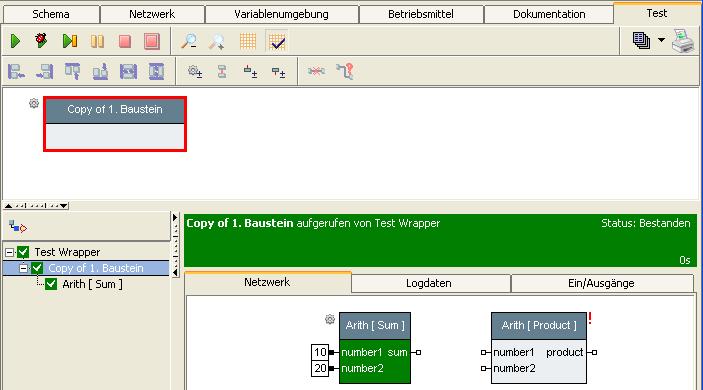Open the Dokumentation tab
Image resolution: width=703 pixels, height=390 pixels.
pyautogui.click(x=549, y=14)
